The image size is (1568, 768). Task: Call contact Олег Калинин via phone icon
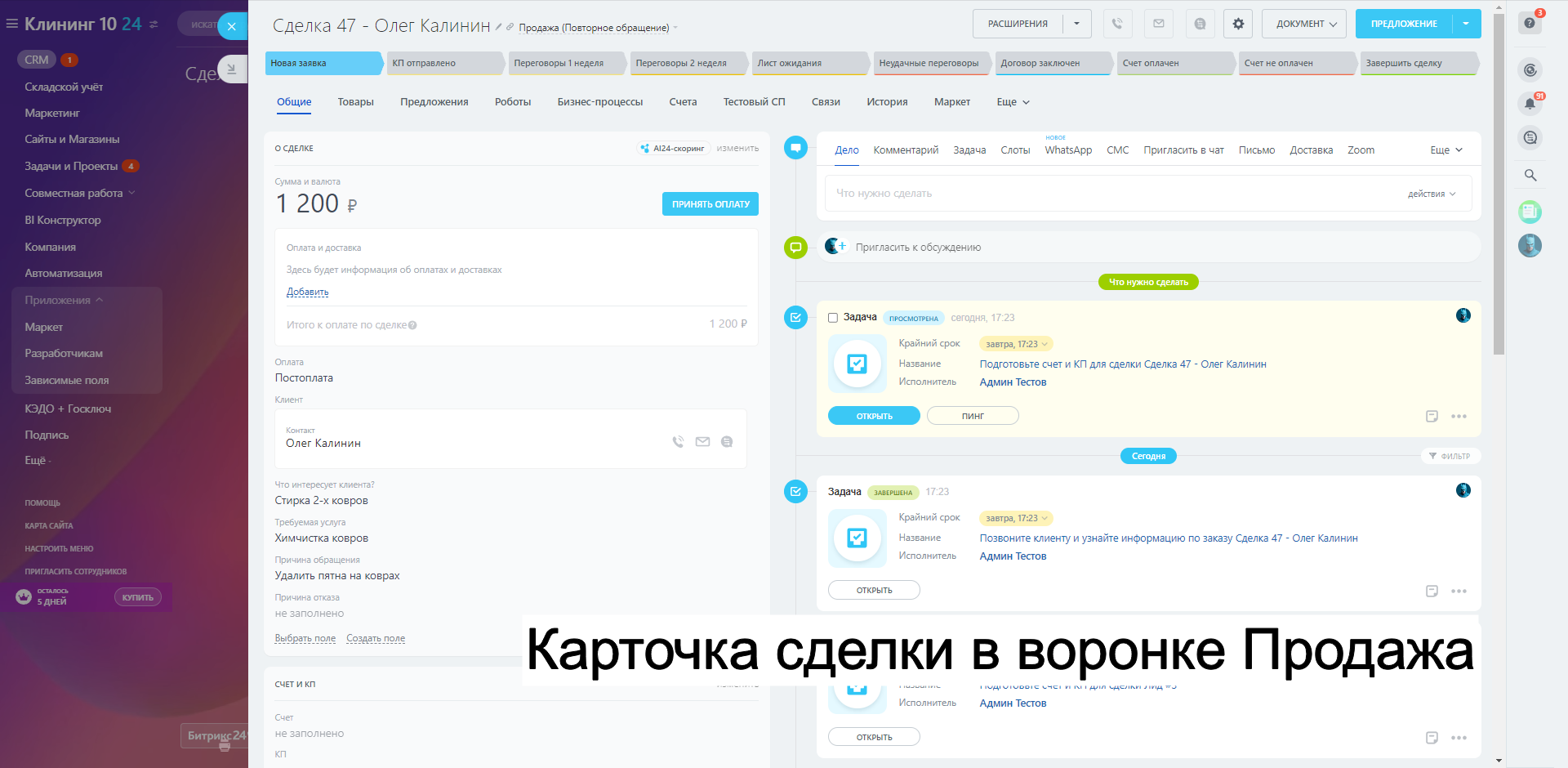pyautogui.click(x=678, y=442)
